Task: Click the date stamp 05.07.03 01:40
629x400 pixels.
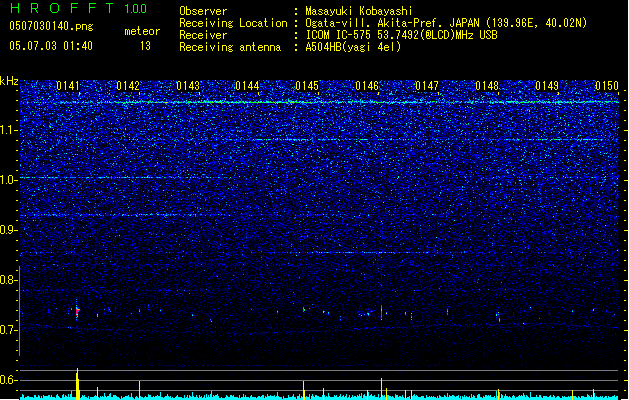Action: (x=51, y=46)
